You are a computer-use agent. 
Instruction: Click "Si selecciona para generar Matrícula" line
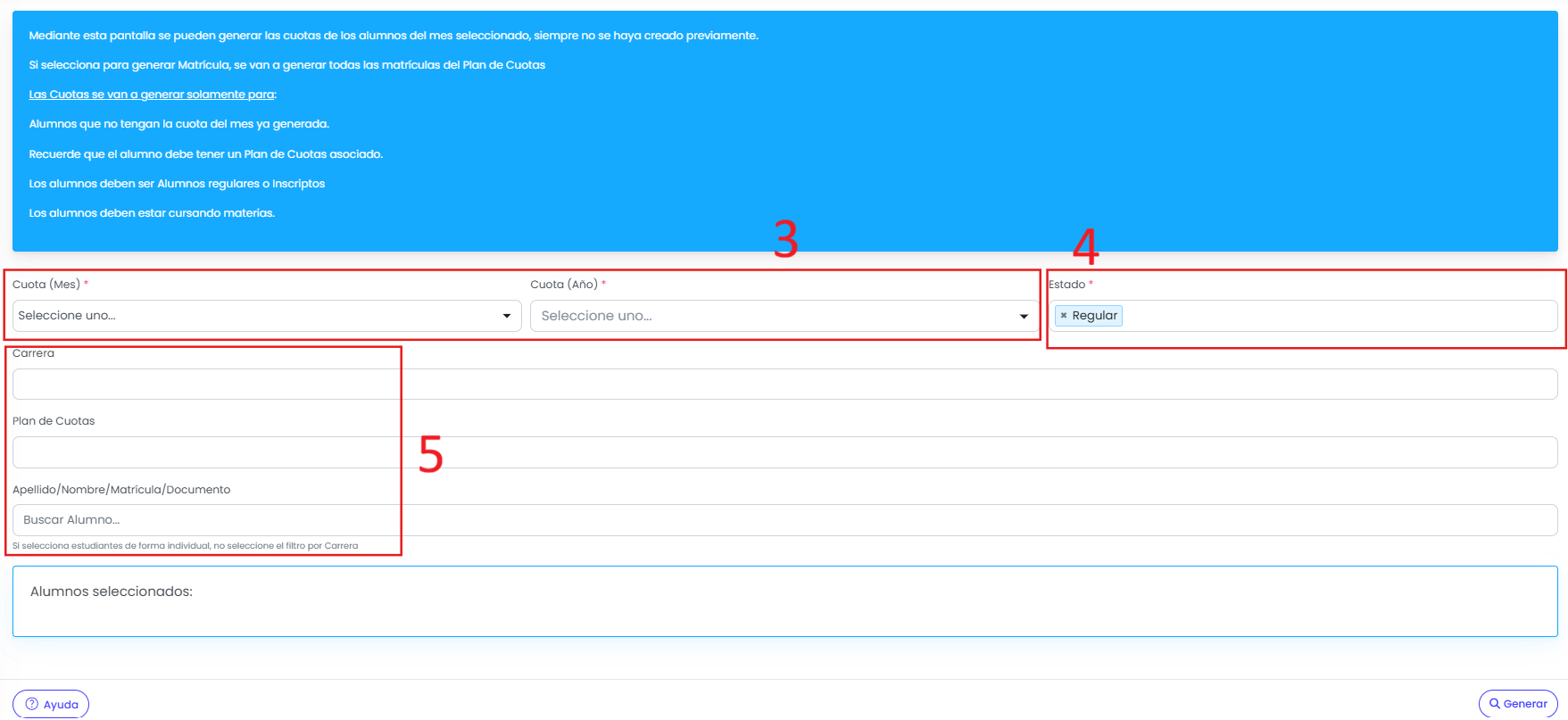pos(287,65)
